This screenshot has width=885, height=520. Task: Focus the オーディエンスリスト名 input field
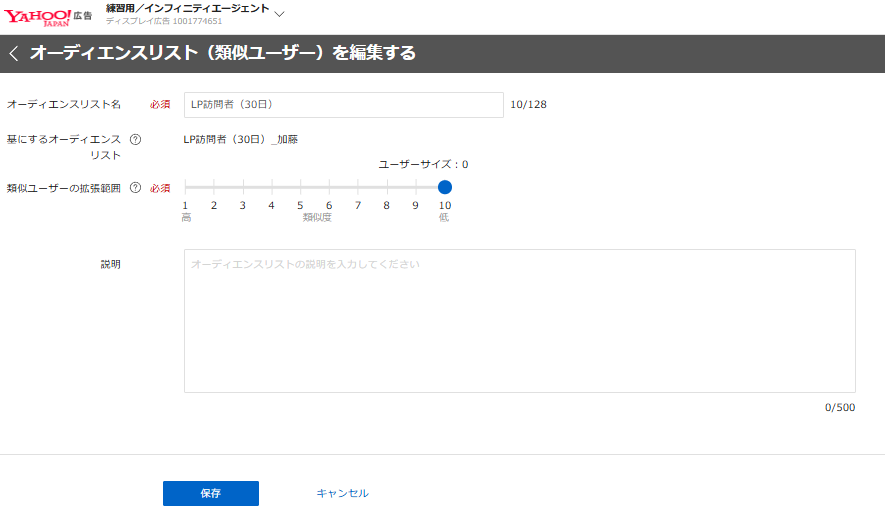point(343,105)
